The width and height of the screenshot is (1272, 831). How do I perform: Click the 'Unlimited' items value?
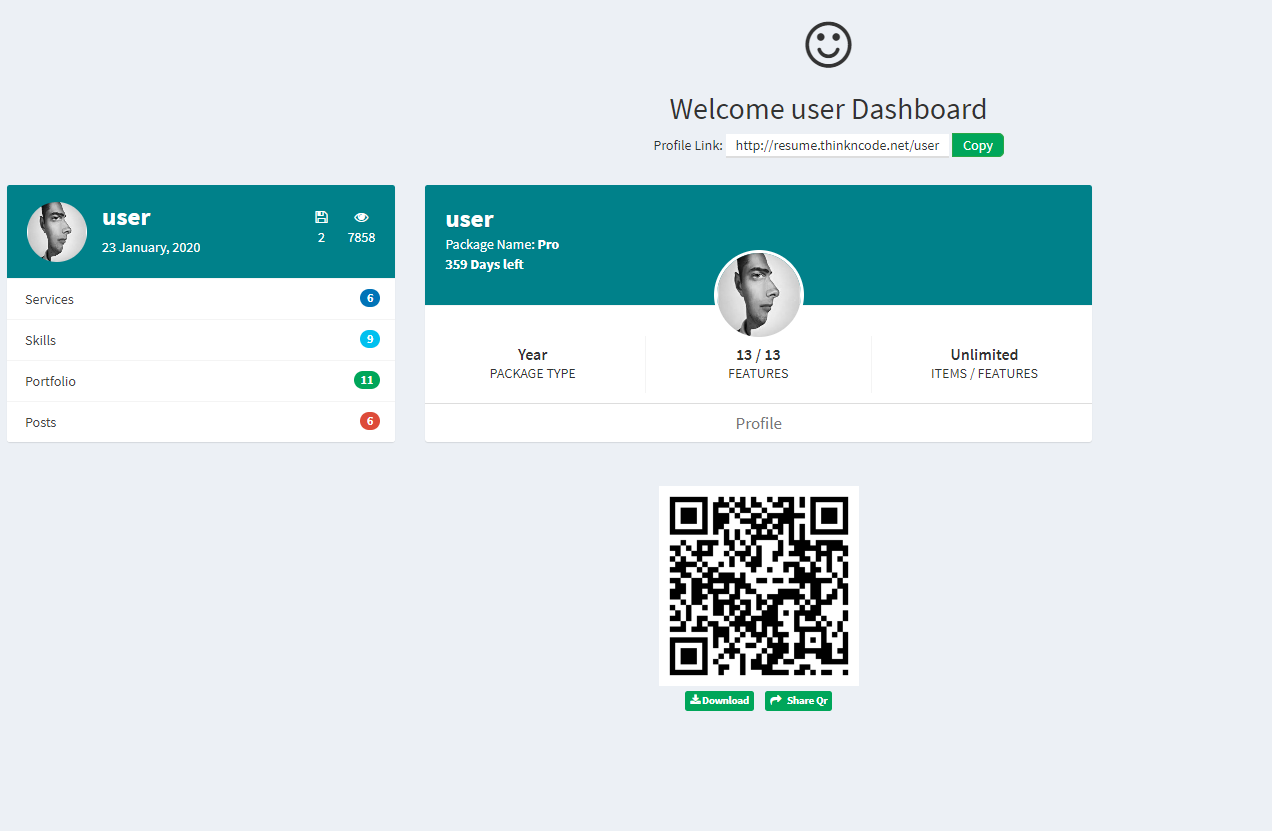[984, 354]
